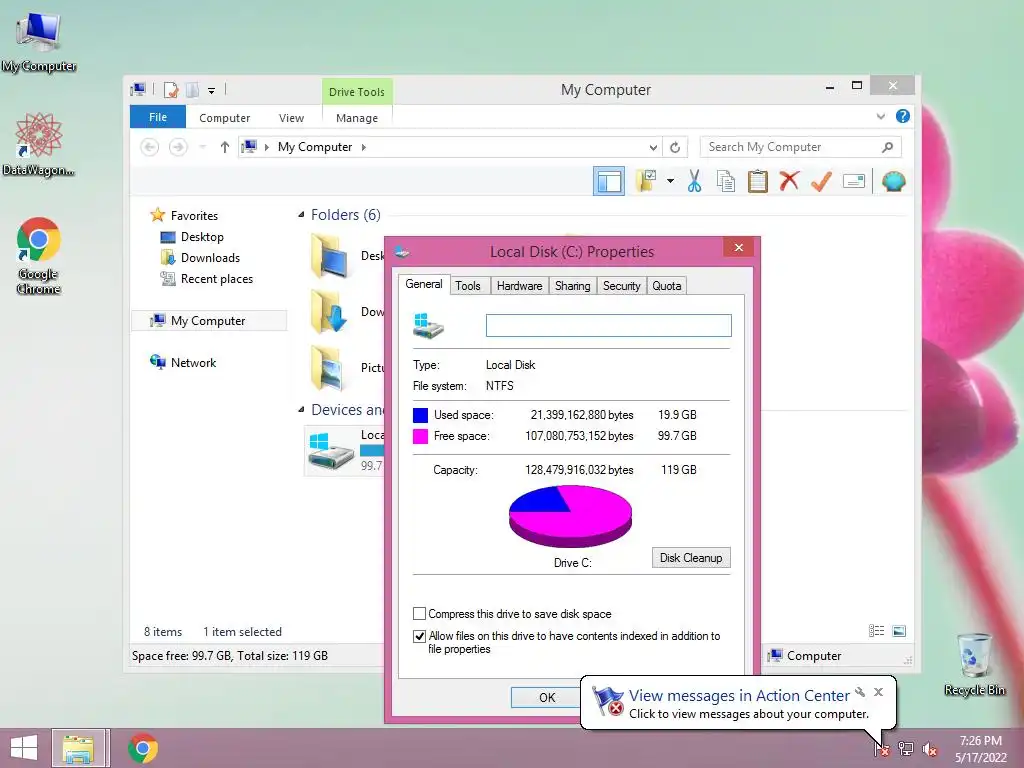The image size is (1024, 768).
Task: Switch to Tools tab in Properties dialog
Action: [x=468, y=286]
